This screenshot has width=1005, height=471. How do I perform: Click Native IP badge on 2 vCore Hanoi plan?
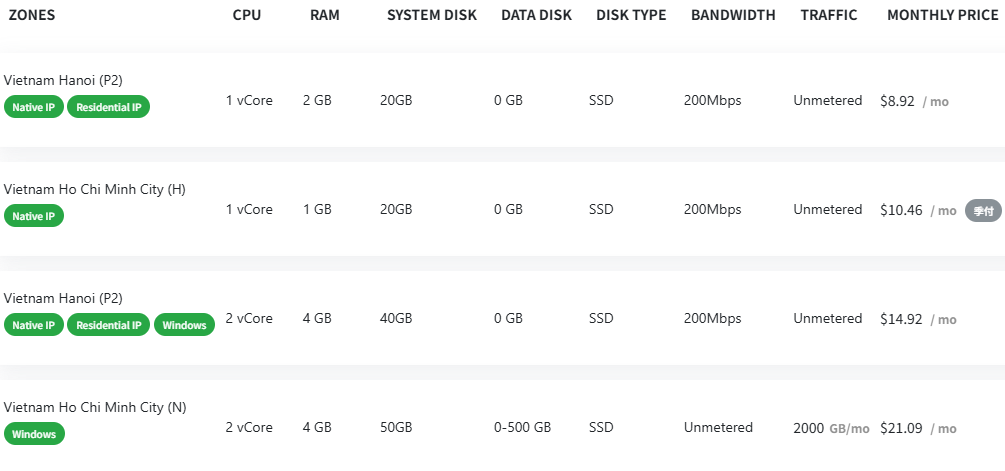click(33, 325)
